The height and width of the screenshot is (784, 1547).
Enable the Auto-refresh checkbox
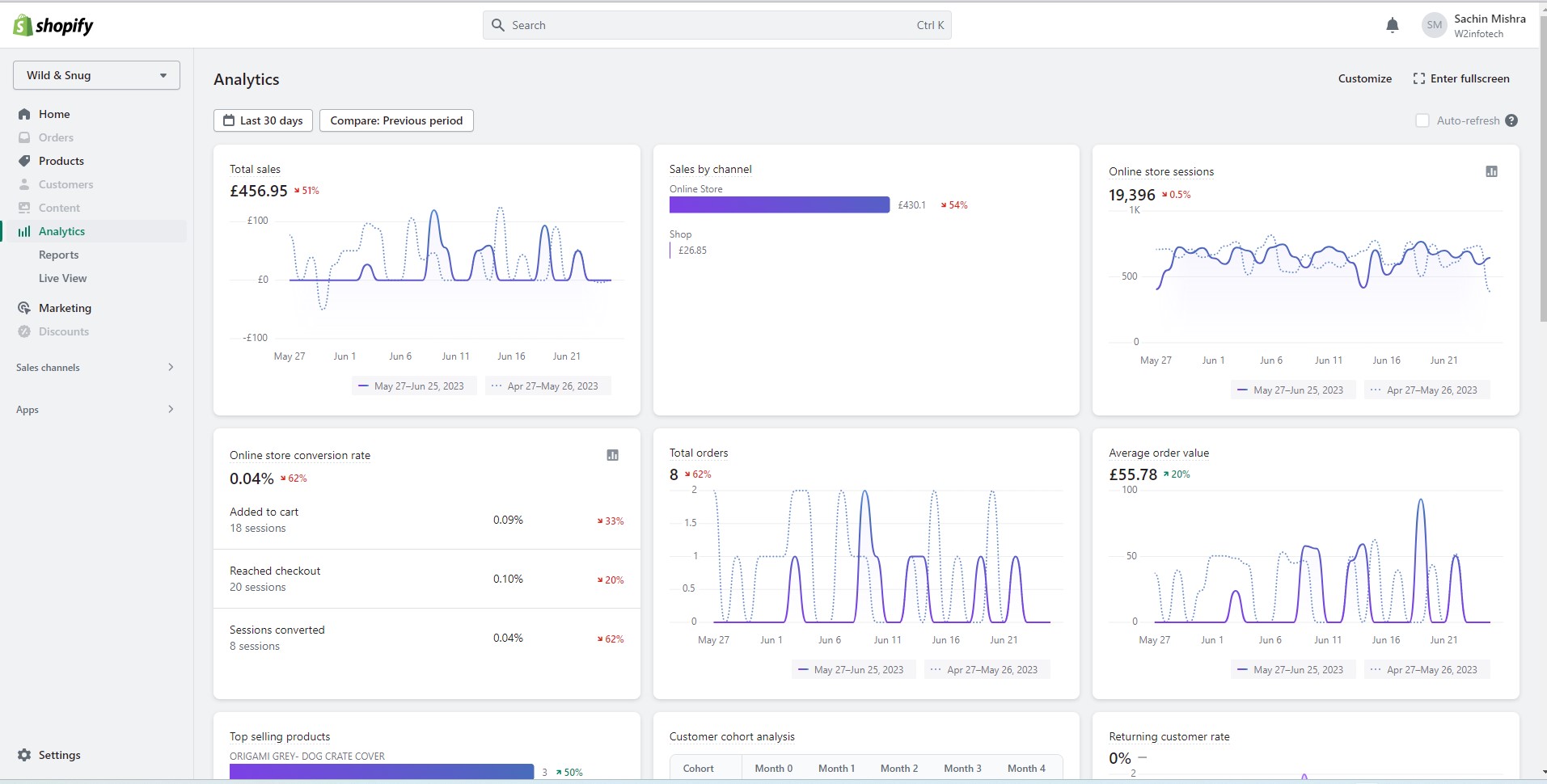tap(1422, 120)
